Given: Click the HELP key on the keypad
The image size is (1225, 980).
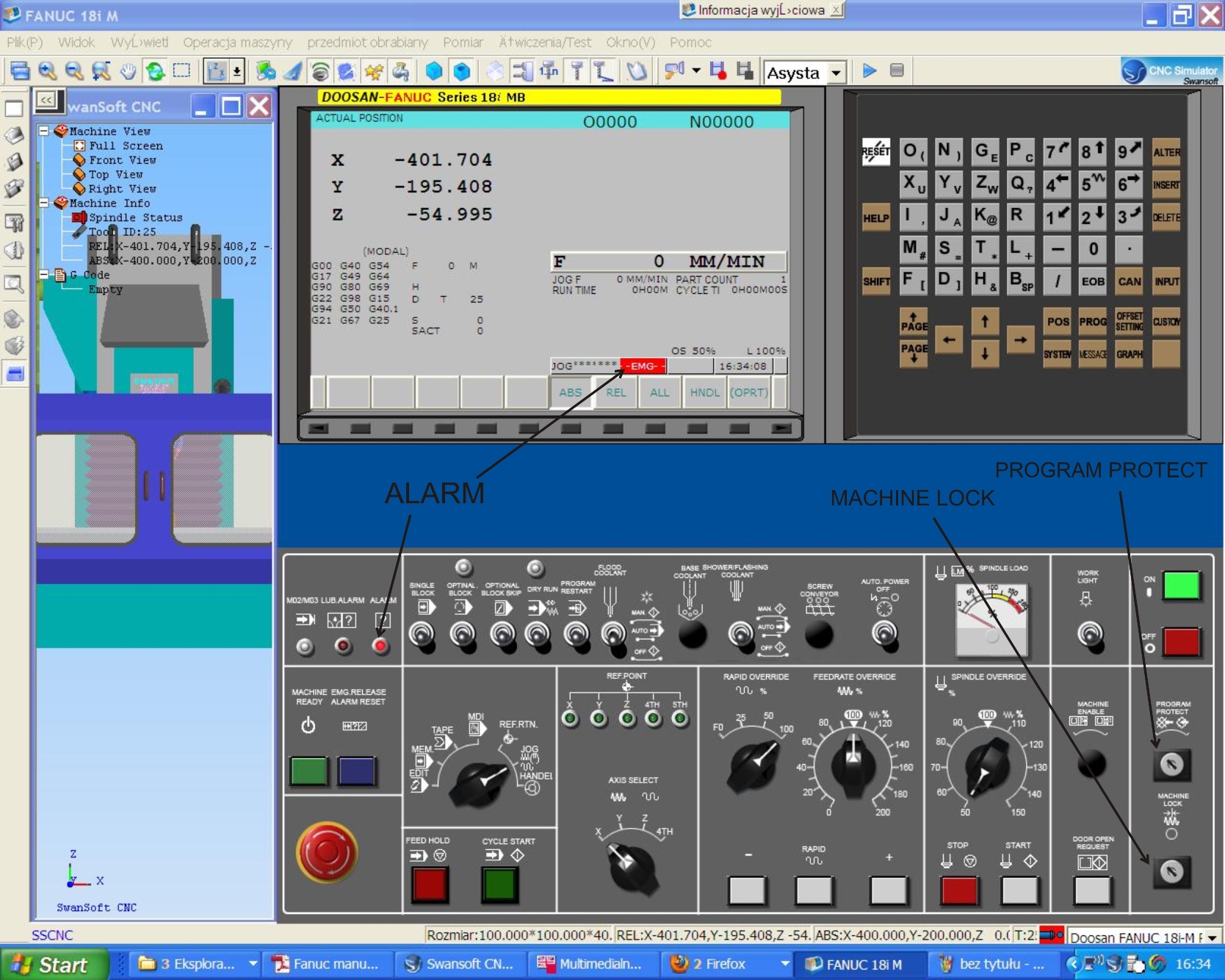Looking at the screenshot, I should [875, 217].
